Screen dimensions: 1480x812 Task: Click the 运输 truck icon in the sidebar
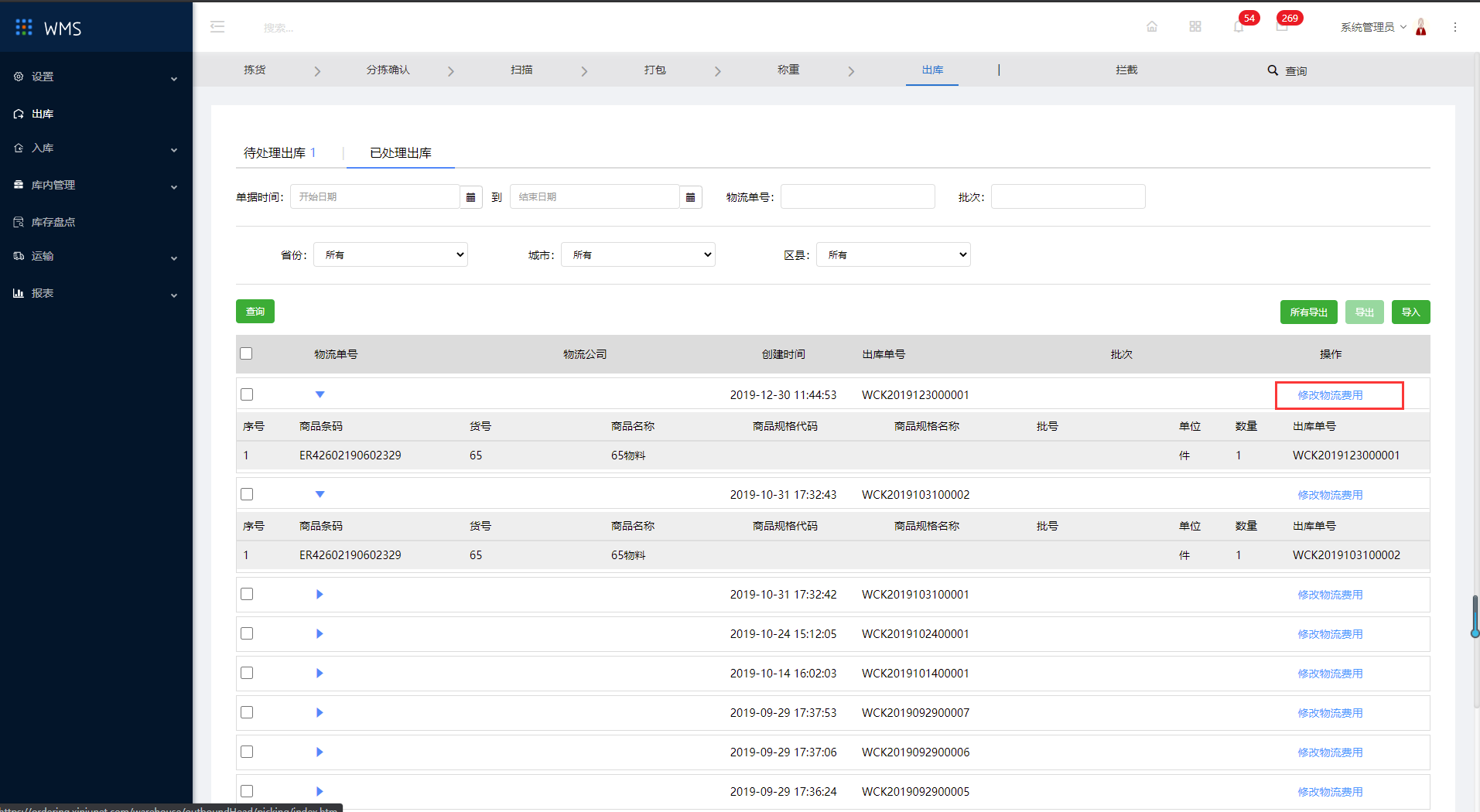[19, 256]
